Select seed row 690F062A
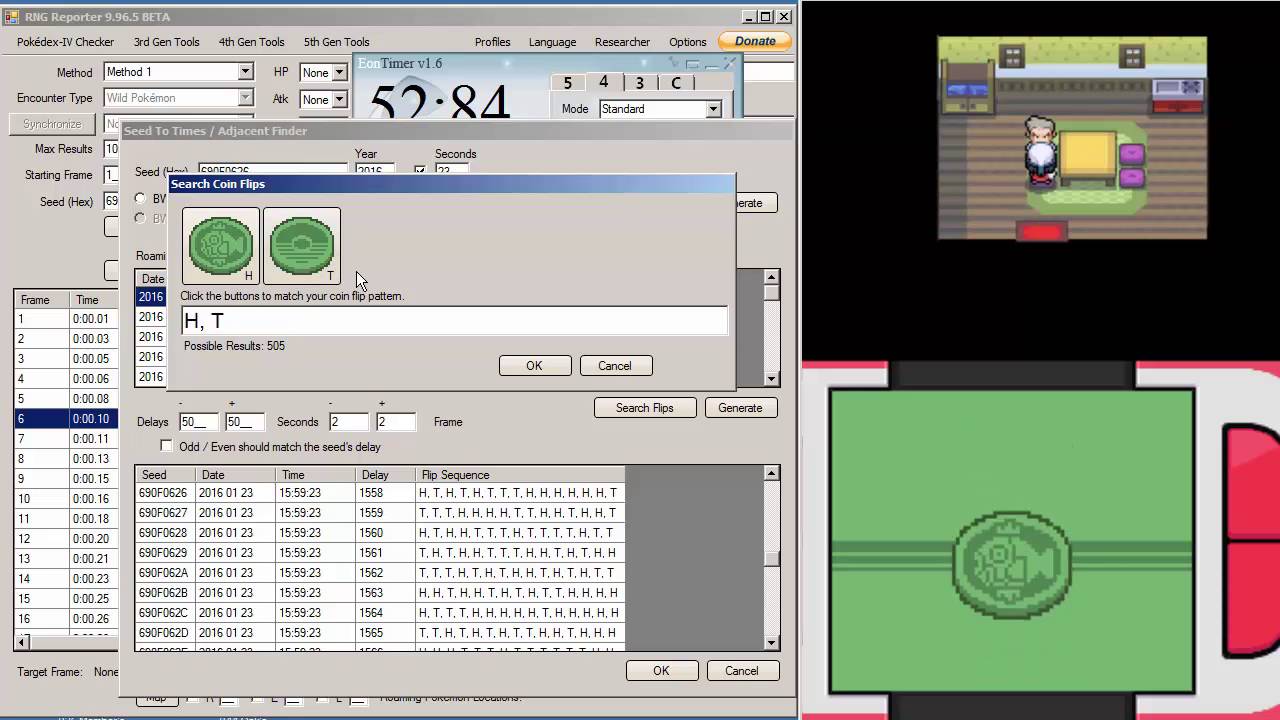This screenshot has height=720, width=1280. click(x=380, y=573)
